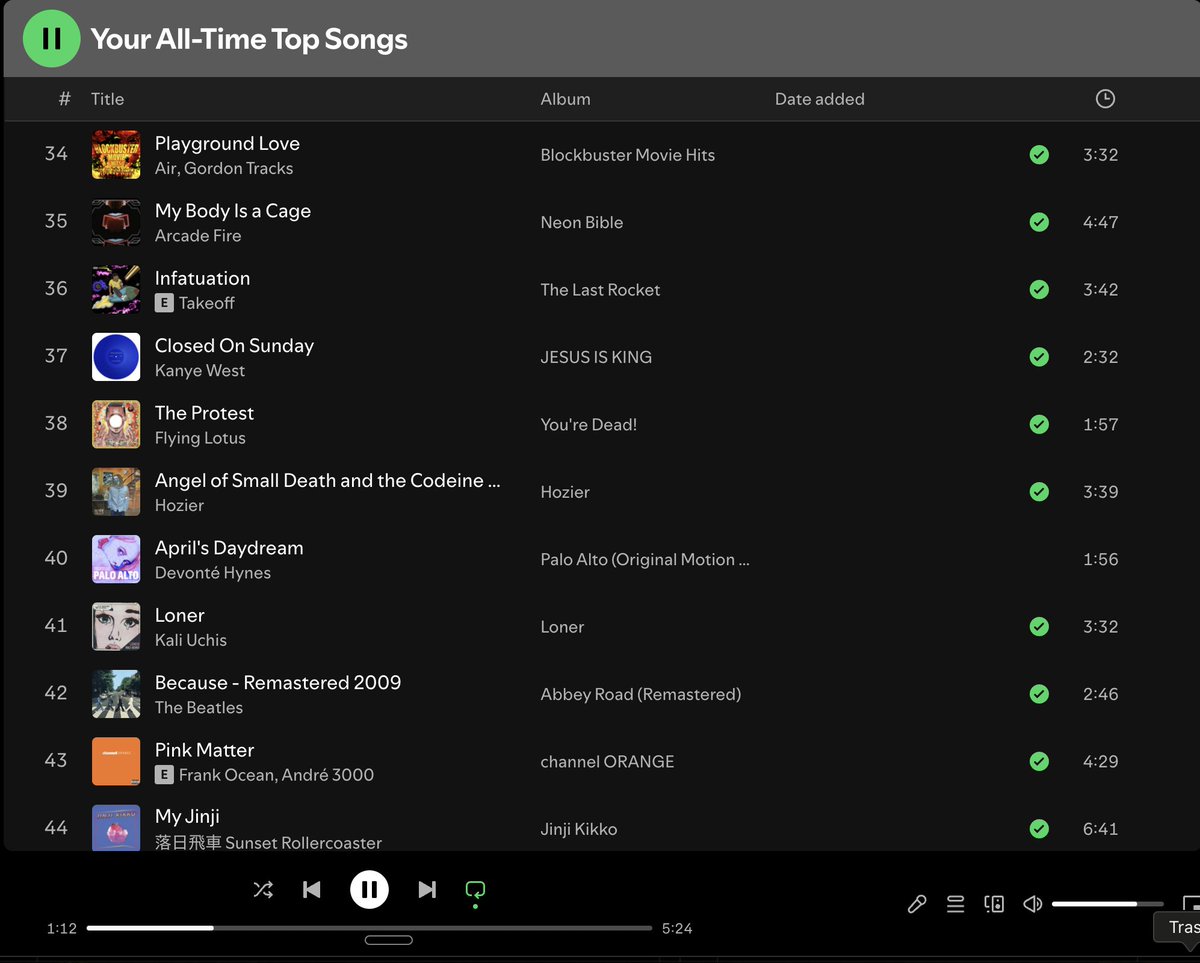This screenshot has width=1200, height=963.
Task: Click the Playground Love album cover
Action: 116,155
